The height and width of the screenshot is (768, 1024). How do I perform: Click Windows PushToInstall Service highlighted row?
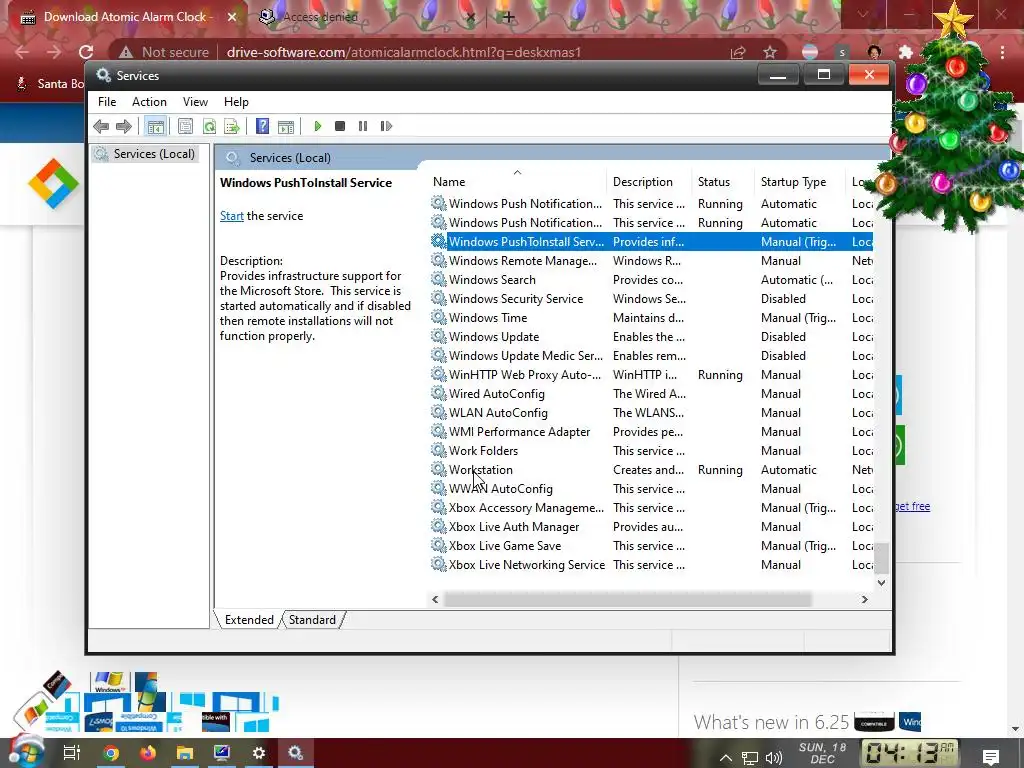[651, 242]
